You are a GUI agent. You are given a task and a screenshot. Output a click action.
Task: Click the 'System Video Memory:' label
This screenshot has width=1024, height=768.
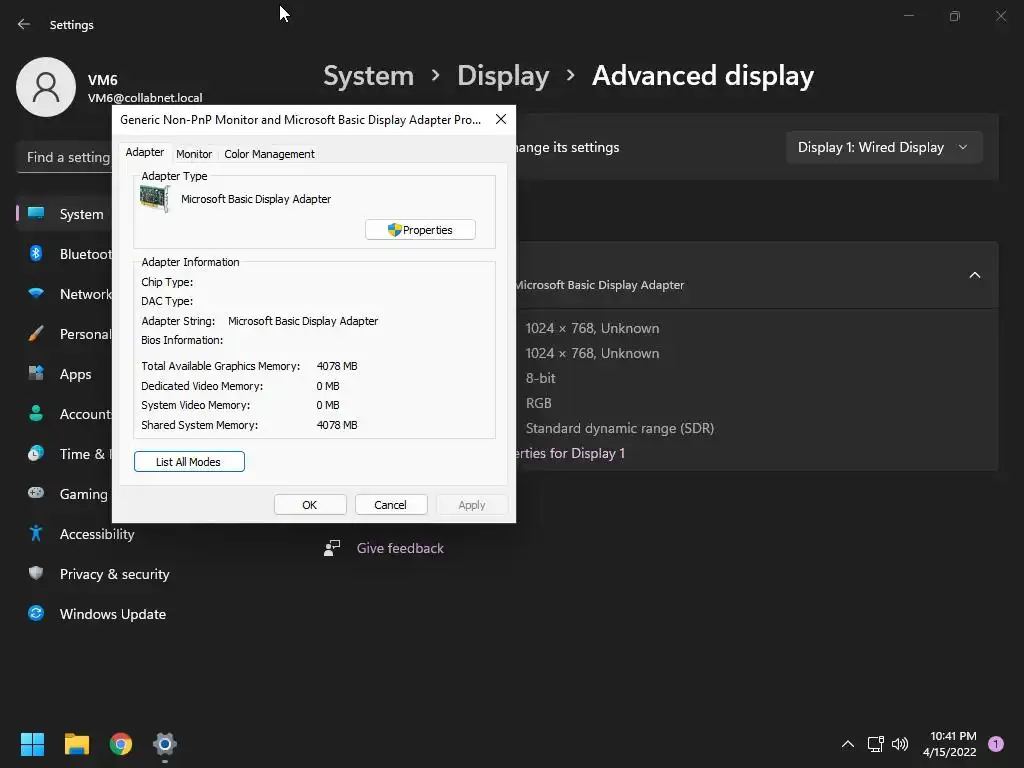(195, 406)
